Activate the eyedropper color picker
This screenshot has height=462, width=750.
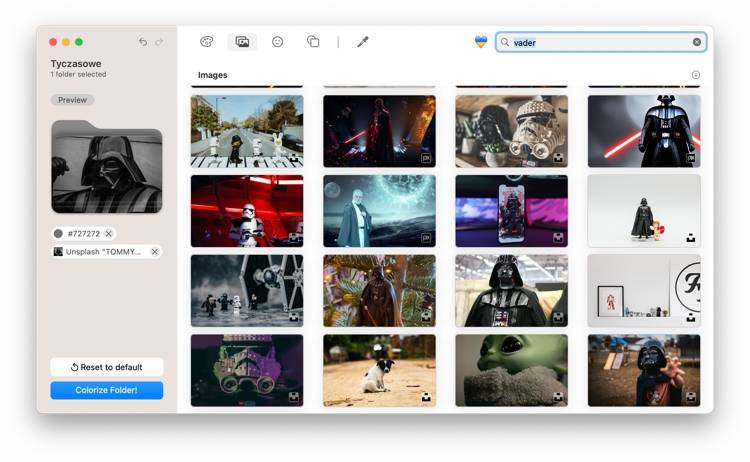[x=363, y=42]
